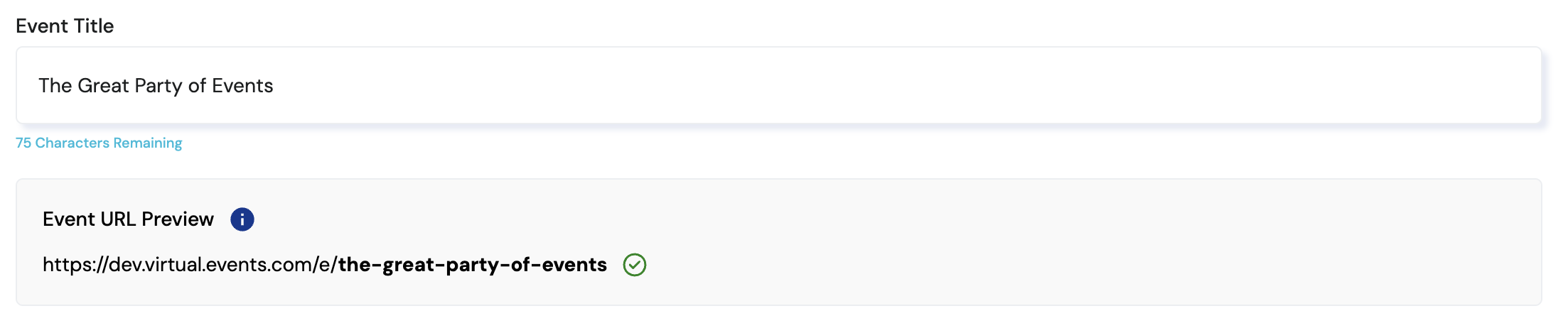Click the word "of" in the title field
The width and height of the screenshot is (1568, 328).
click(197, 86)
